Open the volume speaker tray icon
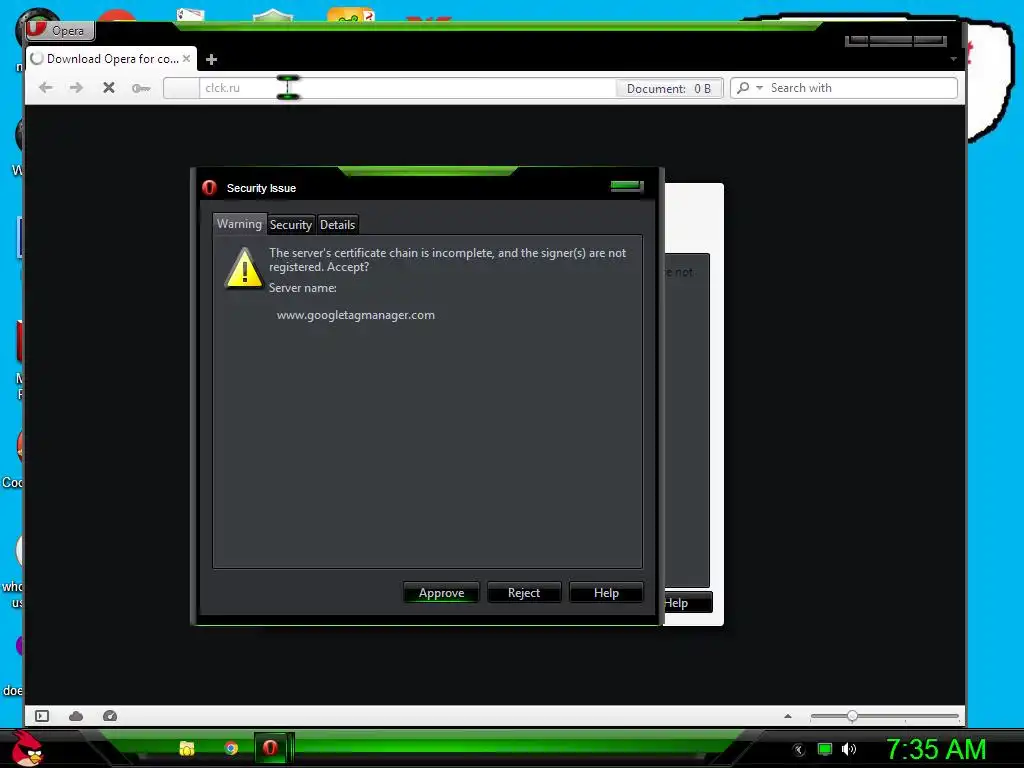The height and width of the screenshot is (768, 1024). click(x=849, y=748)
